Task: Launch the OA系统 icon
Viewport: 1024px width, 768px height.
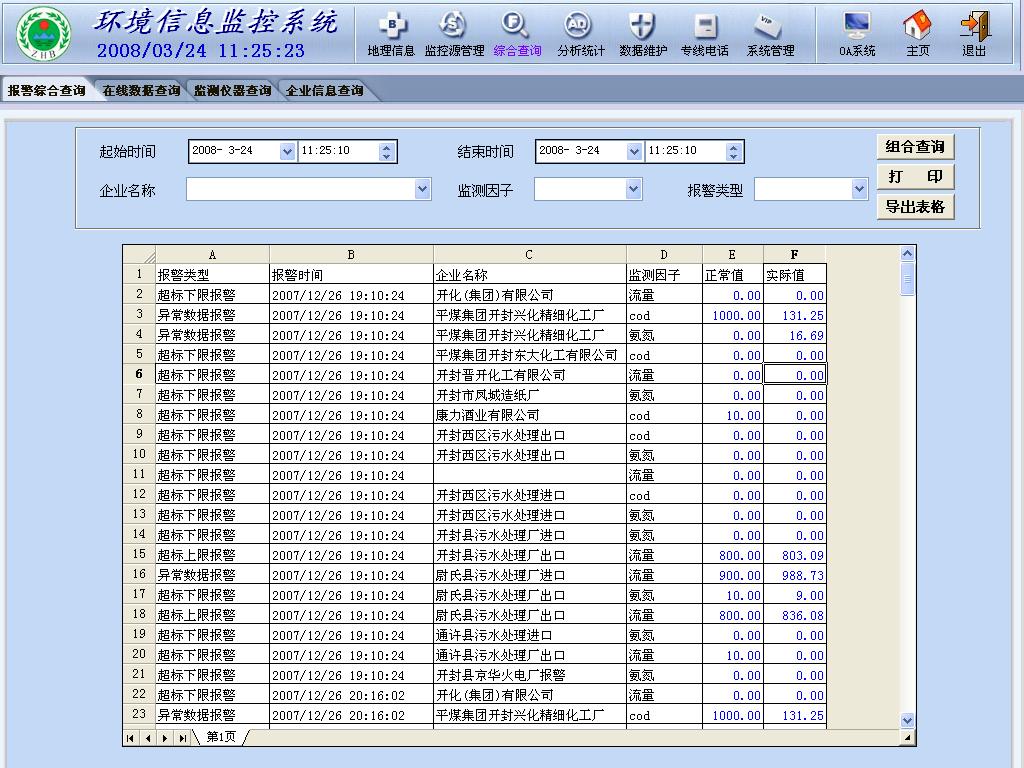Action: [857, 34]
